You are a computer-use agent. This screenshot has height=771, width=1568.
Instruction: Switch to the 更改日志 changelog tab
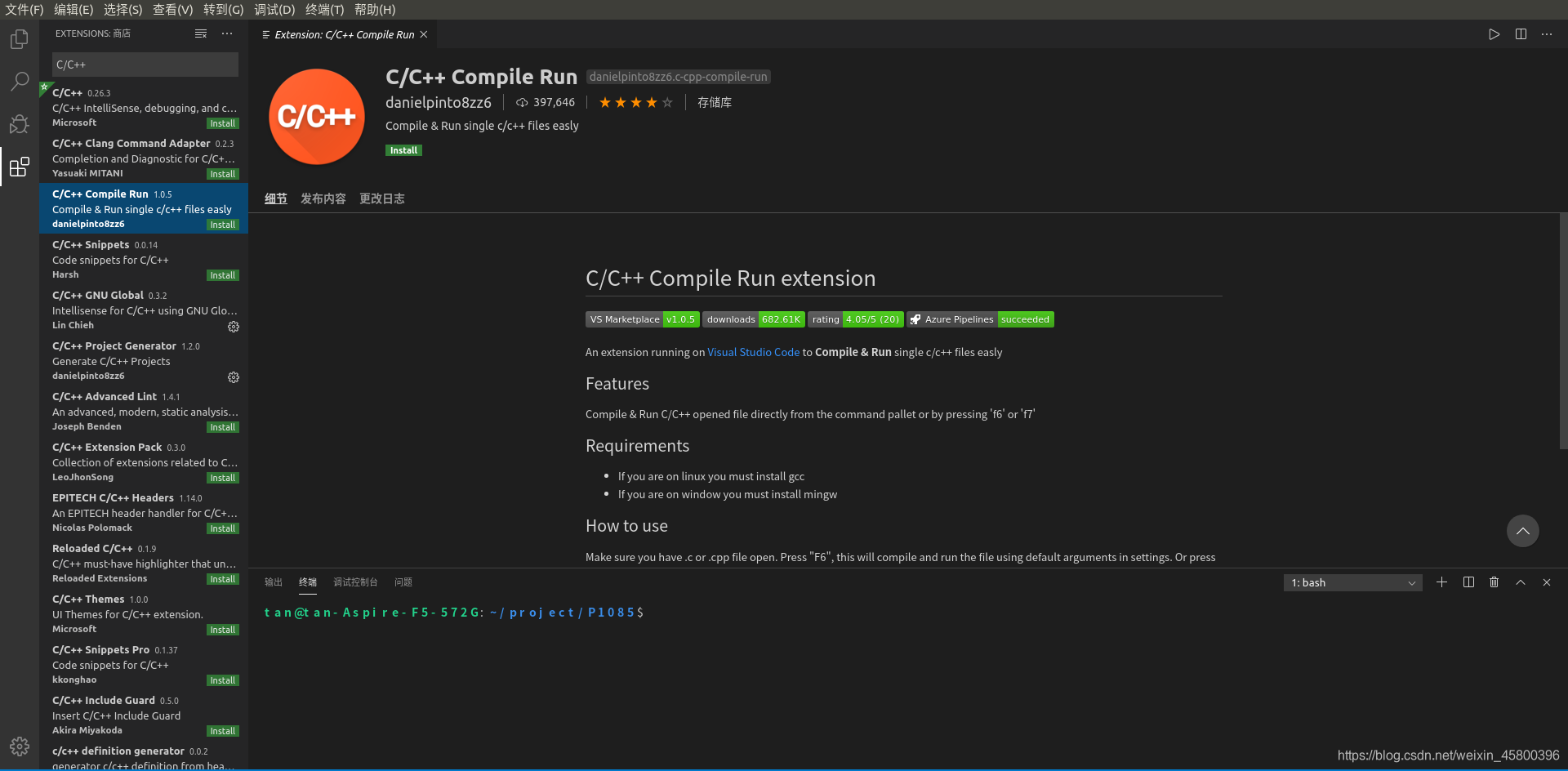pos(382,198)
